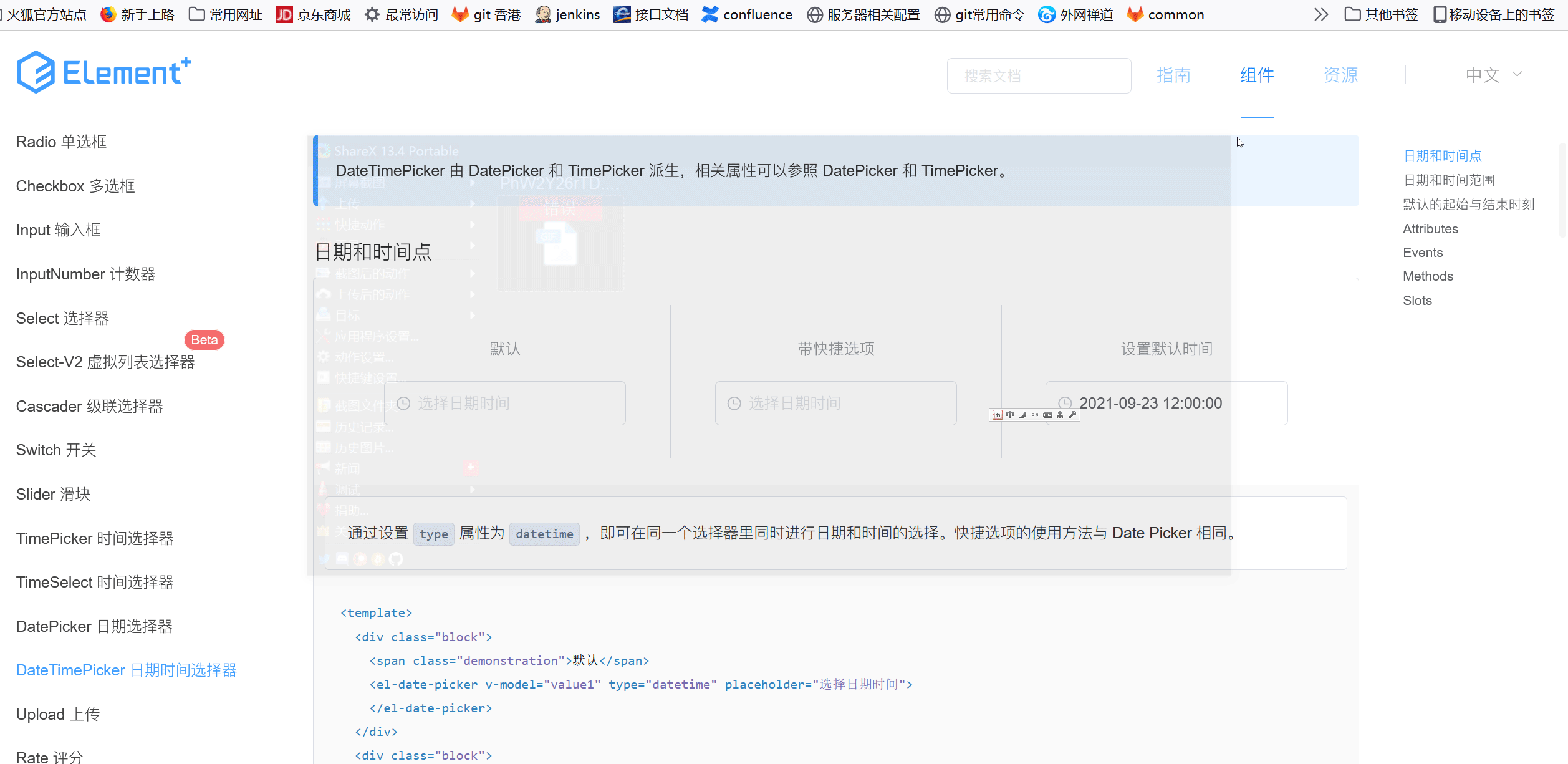This screenshot has height=764, width=1568.
Task: Click the 搜索文档 search field
Action: 1038,75
